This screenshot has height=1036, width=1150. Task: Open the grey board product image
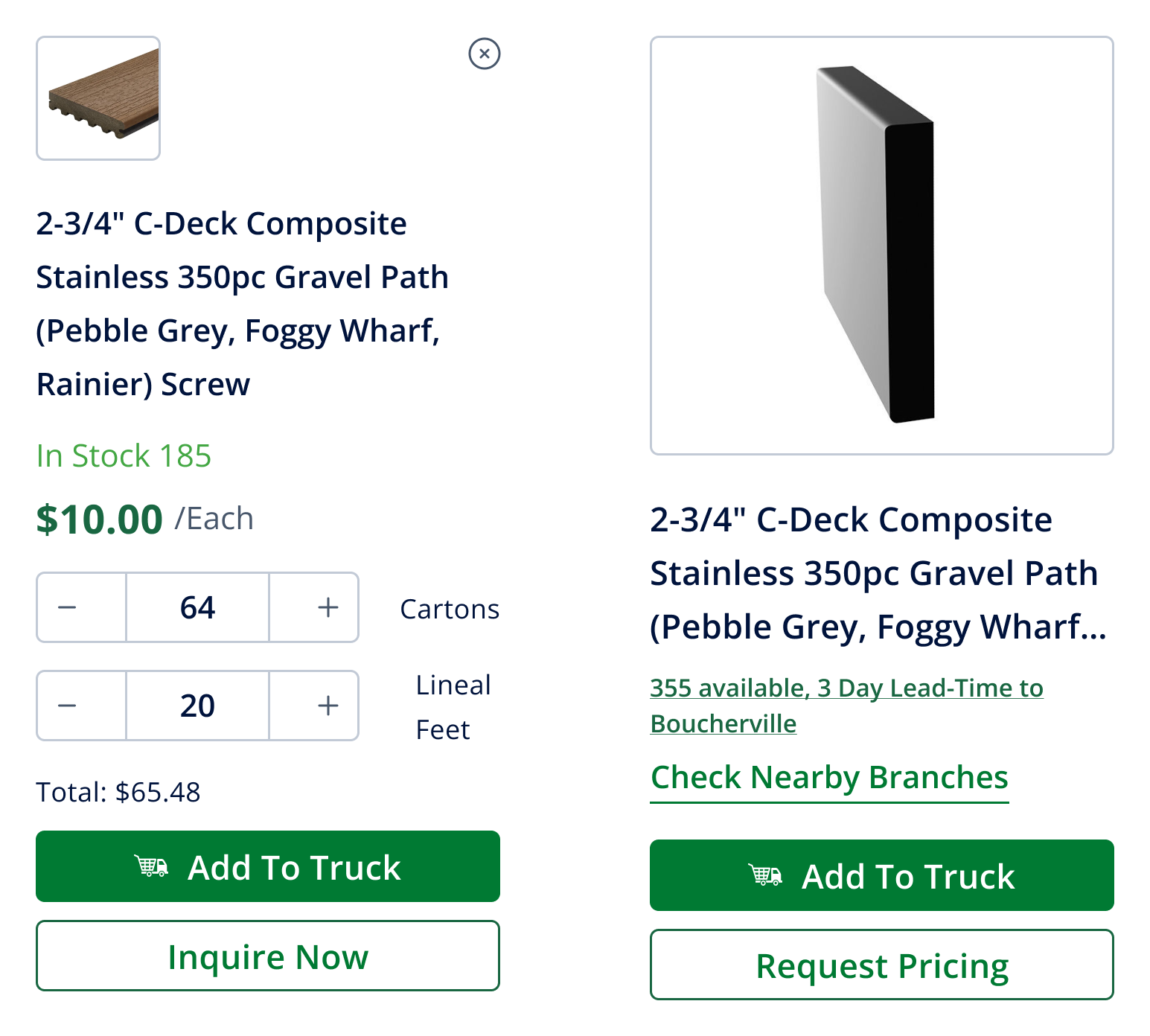[881, 246]
